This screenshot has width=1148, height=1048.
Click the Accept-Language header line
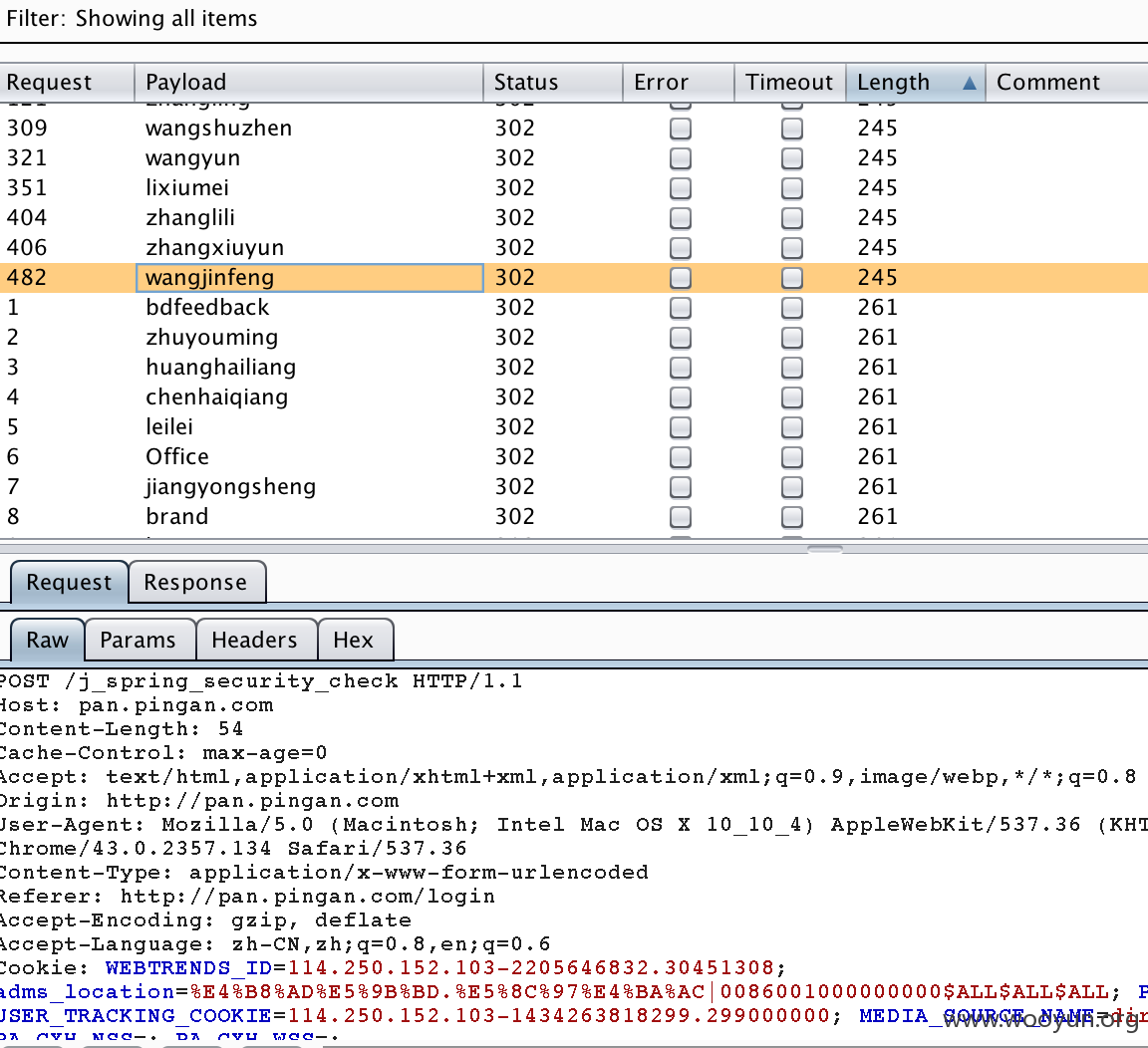click(x=275, y=944)
